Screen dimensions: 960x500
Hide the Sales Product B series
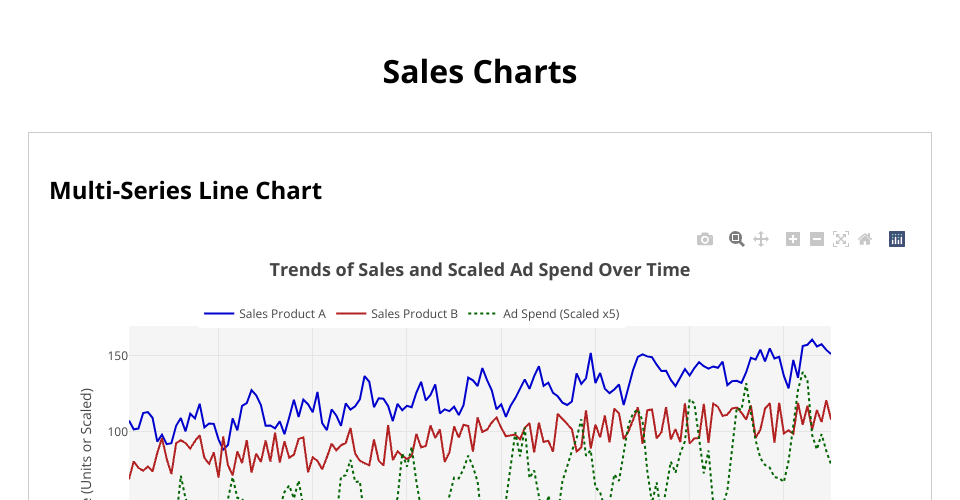tap(414, 314)
